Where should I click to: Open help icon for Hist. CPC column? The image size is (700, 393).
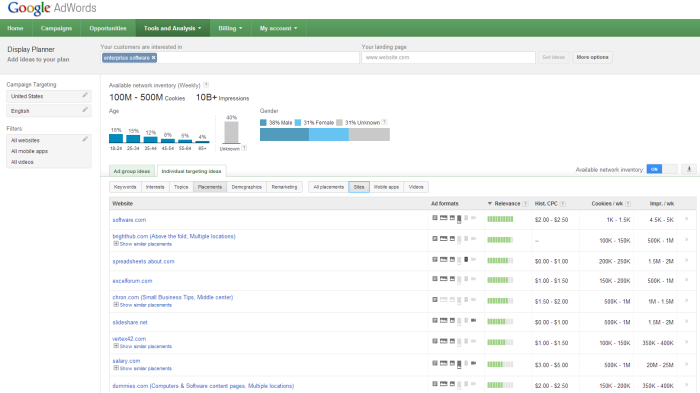[x=563, y=204]
